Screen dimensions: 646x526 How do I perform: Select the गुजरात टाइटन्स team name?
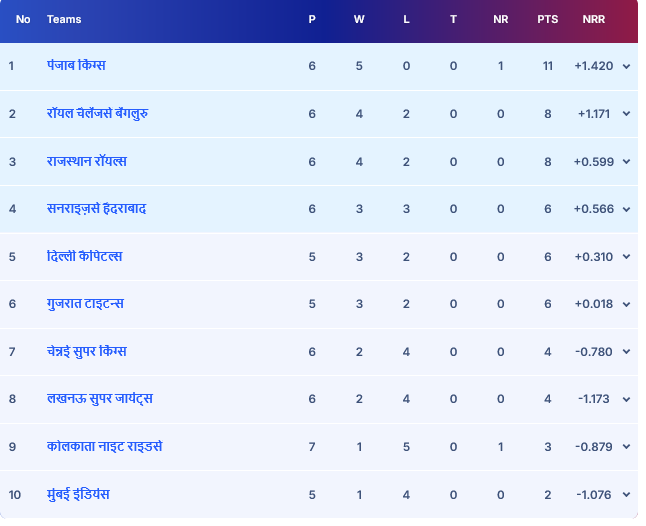tap(85, 304)
